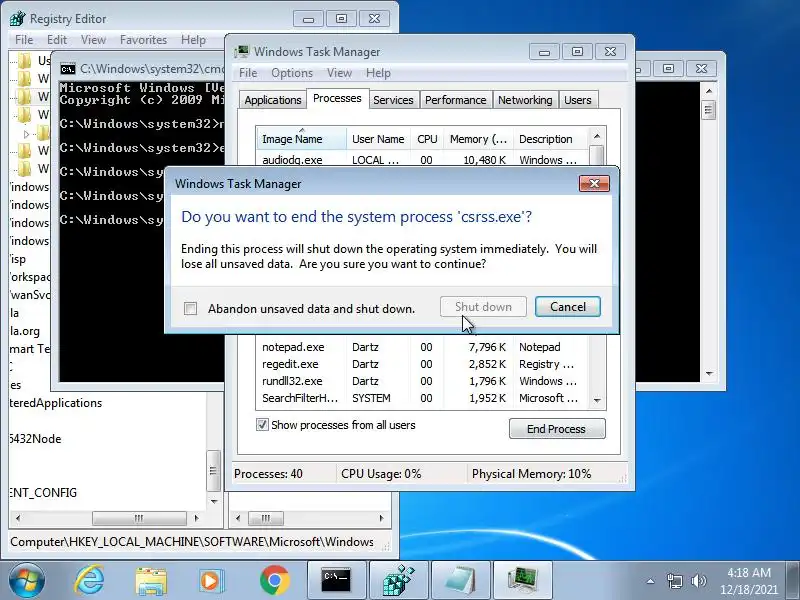
Task: Launch Internet Explorer from taskbar
Action: pyautogui.click(x=89, y=581)
